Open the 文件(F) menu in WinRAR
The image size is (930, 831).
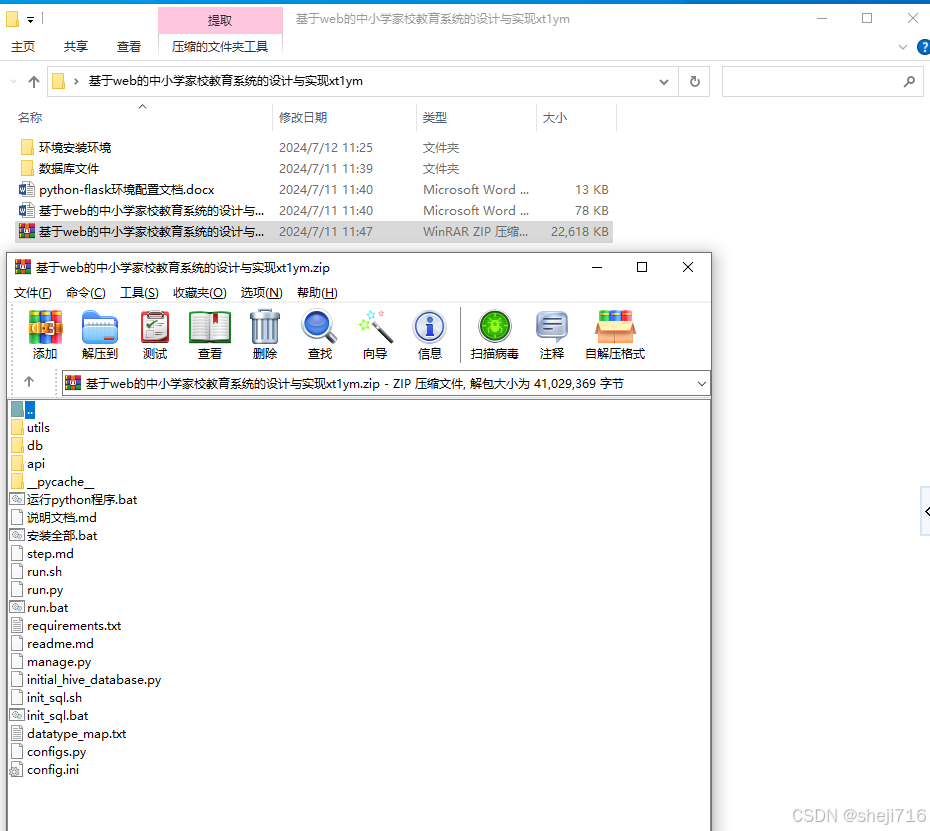tap(33, 292)
